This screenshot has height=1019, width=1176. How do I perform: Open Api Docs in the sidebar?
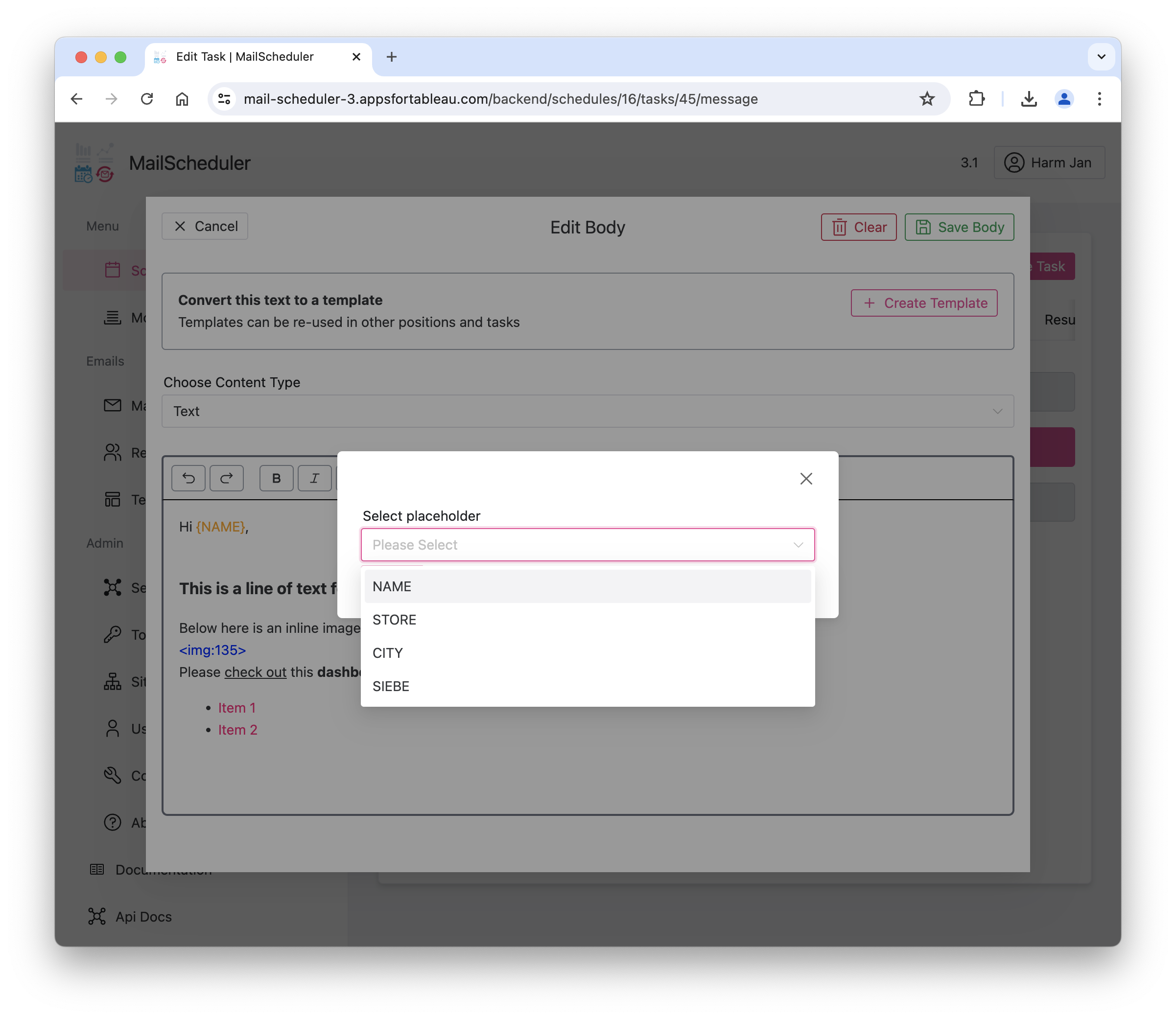(x=143, y=917)
